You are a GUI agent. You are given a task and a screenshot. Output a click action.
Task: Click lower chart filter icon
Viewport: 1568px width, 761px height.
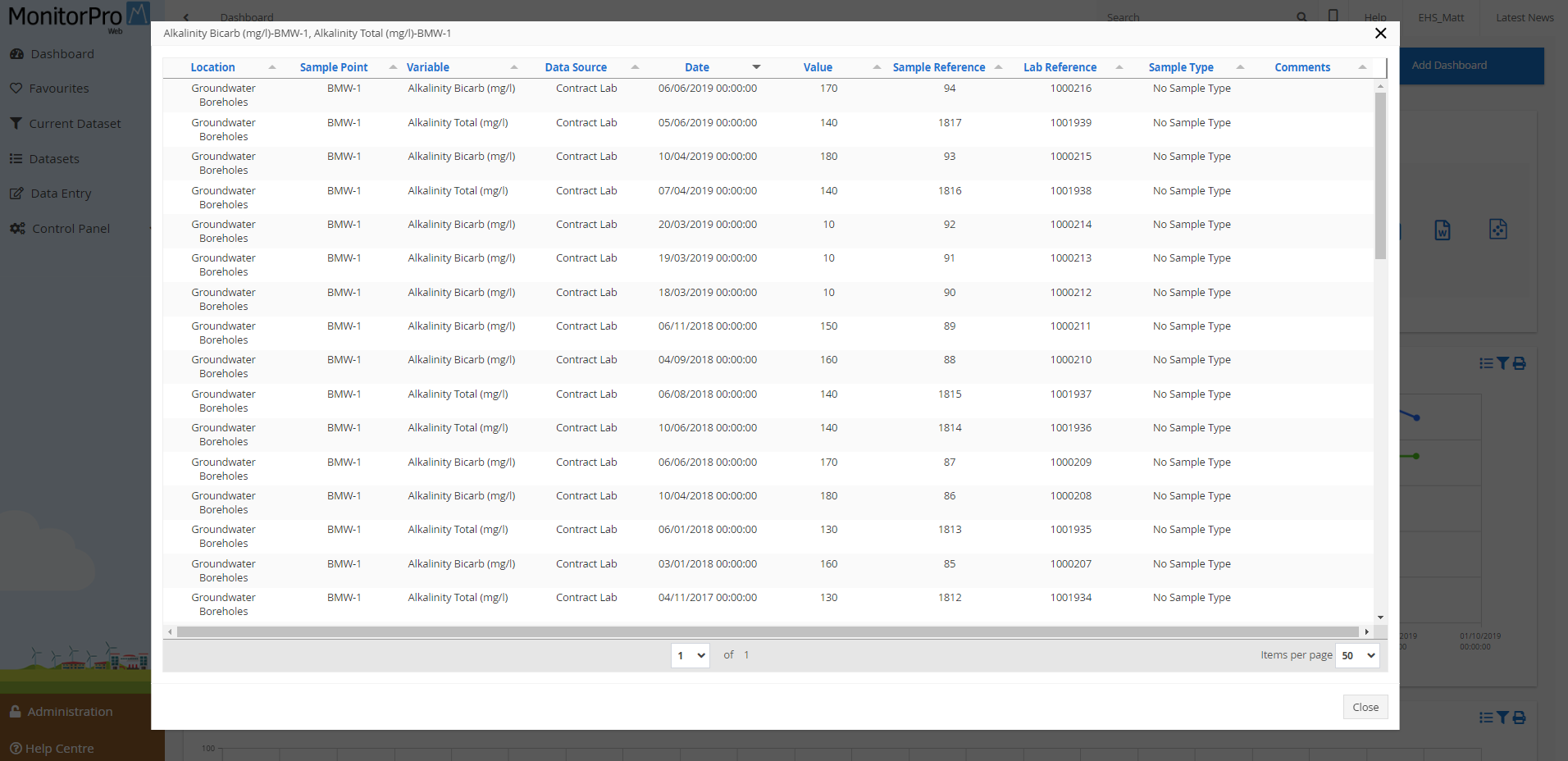(1502, 718)
